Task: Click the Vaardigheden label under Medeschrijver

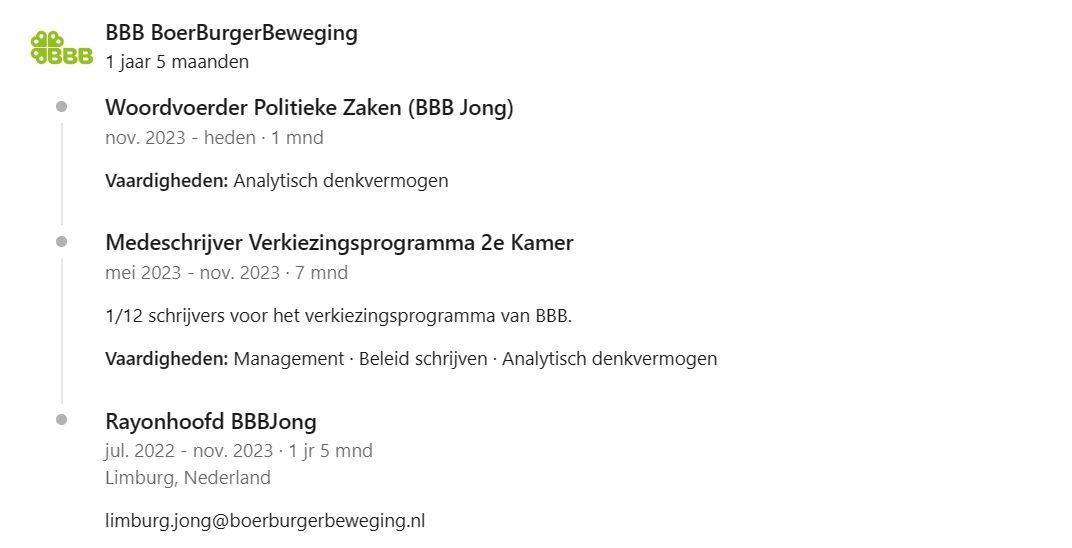Action: tap(167, 359)
